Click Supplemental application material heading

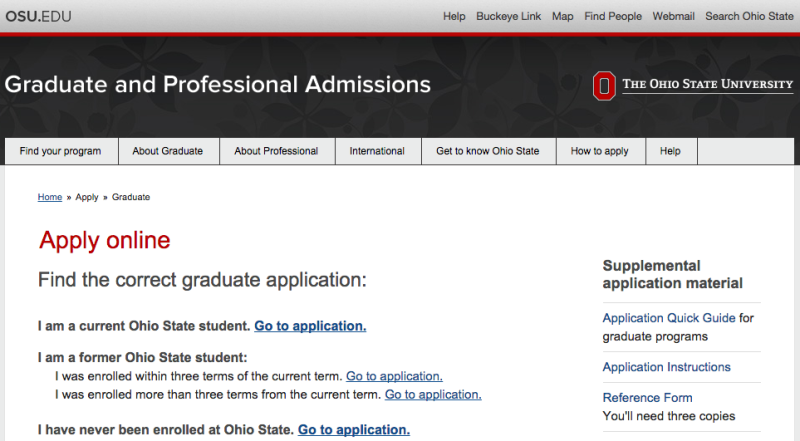coord(672,275)
